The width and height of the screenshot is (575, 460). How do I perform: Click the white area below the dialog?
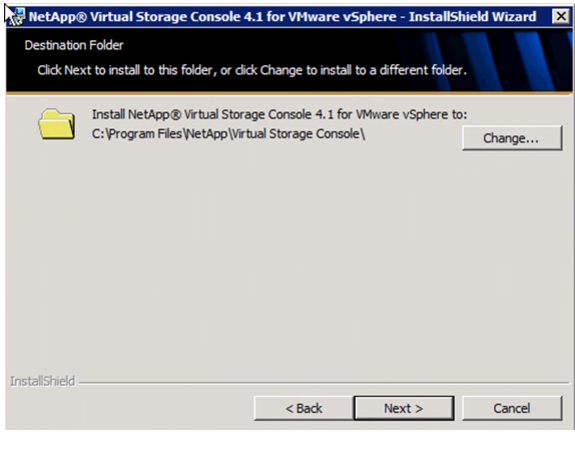click(x=288, y=445)
